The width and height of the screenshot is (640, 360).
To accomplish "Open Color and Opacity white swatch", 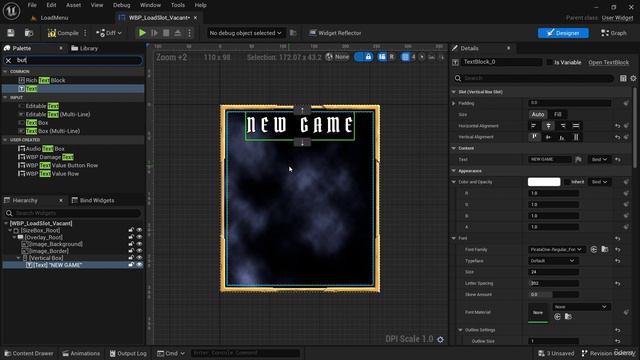I will (x=544, y=182).
